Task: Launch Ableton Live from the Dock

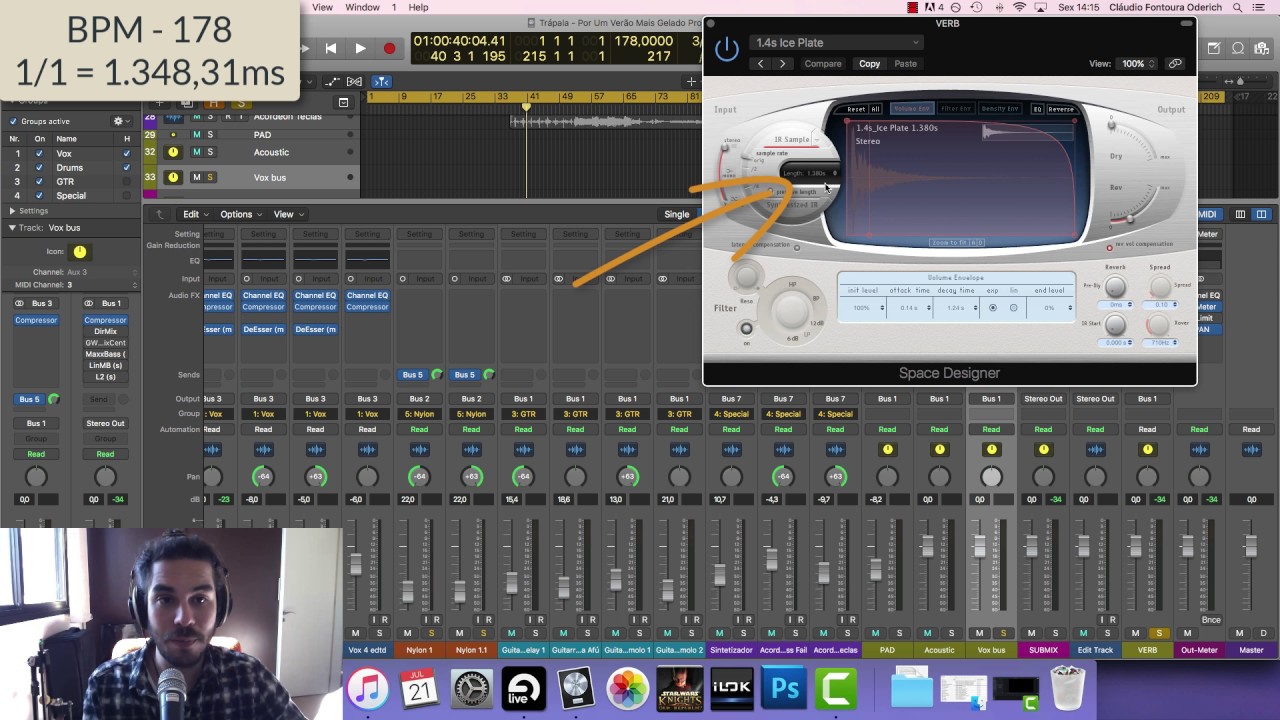Action: [x=524, y=688]
